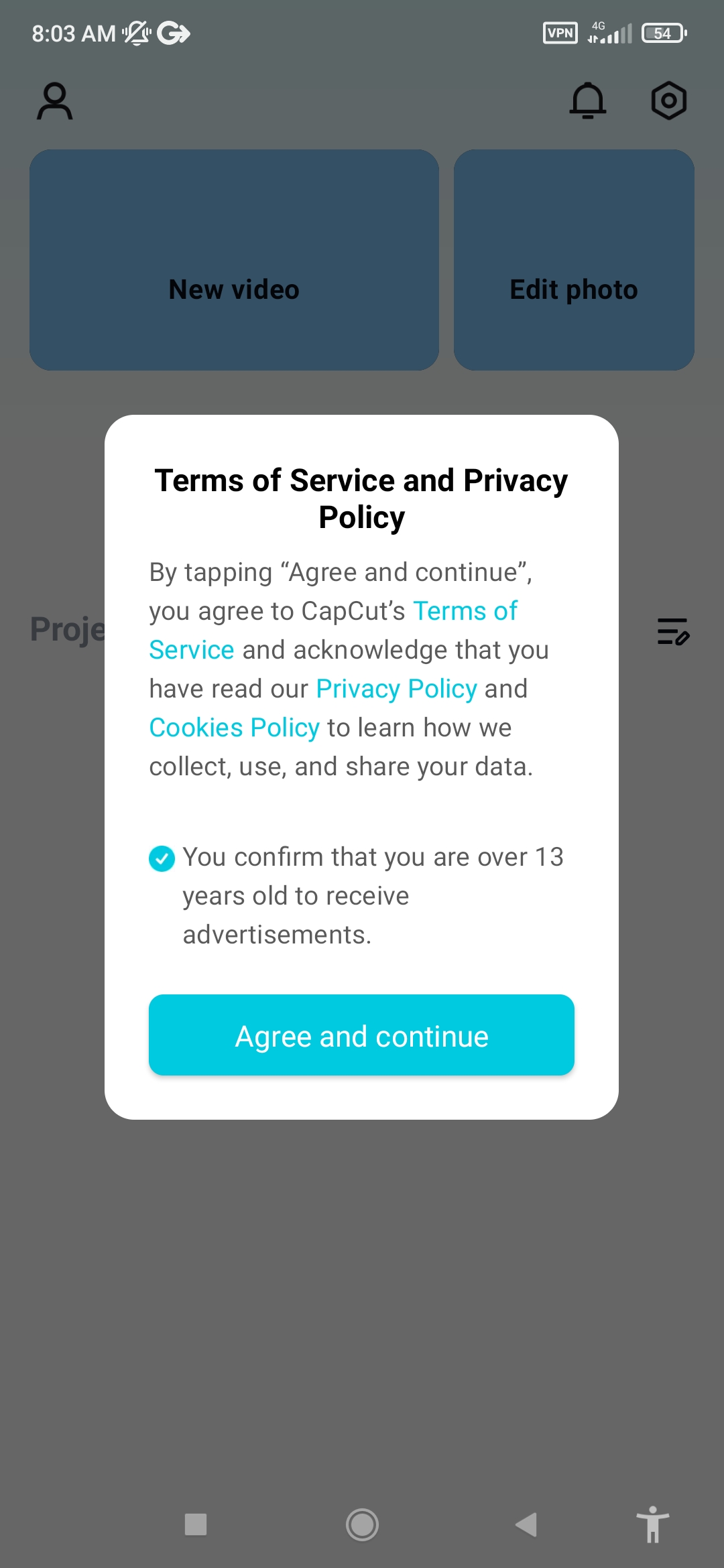Tap the battery level indicator
Screen dimensions: 724x1568
(664, 33)
